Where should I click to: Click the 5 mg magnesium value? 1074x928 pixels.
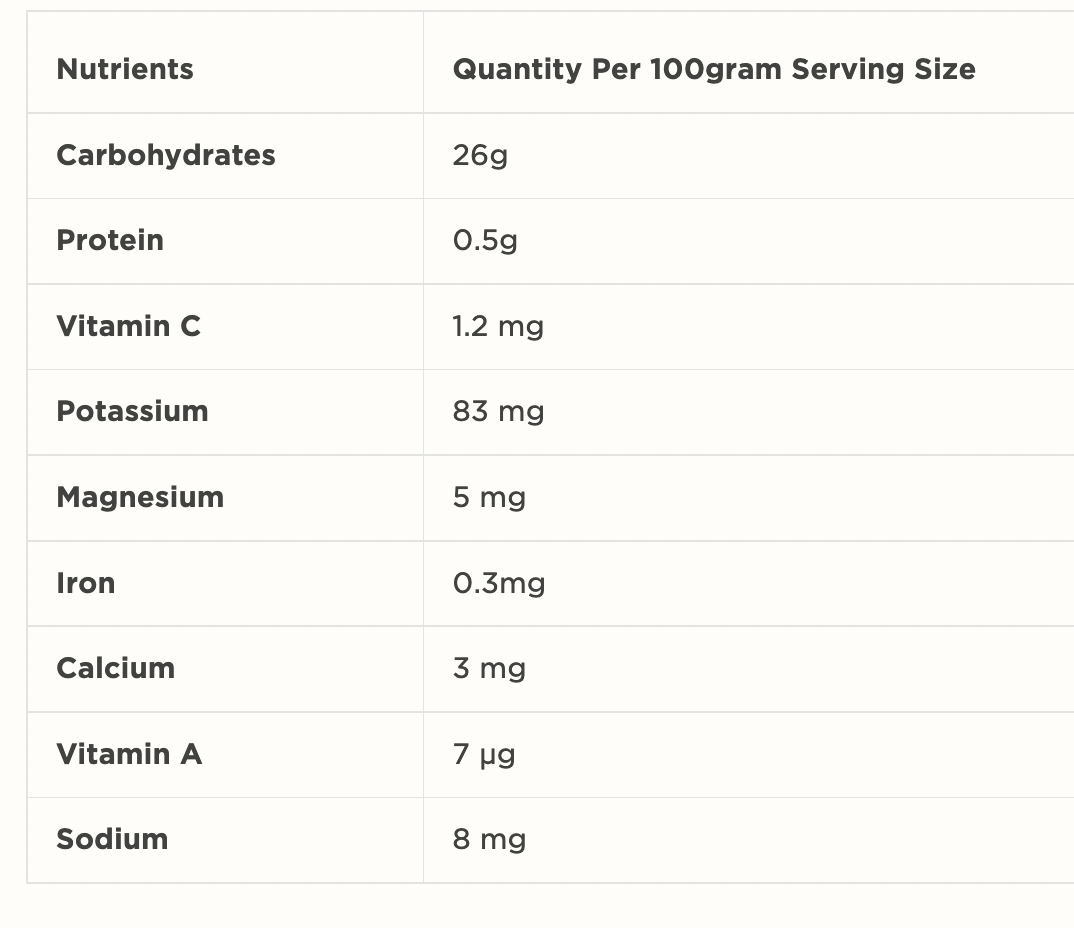click(489, 497)
